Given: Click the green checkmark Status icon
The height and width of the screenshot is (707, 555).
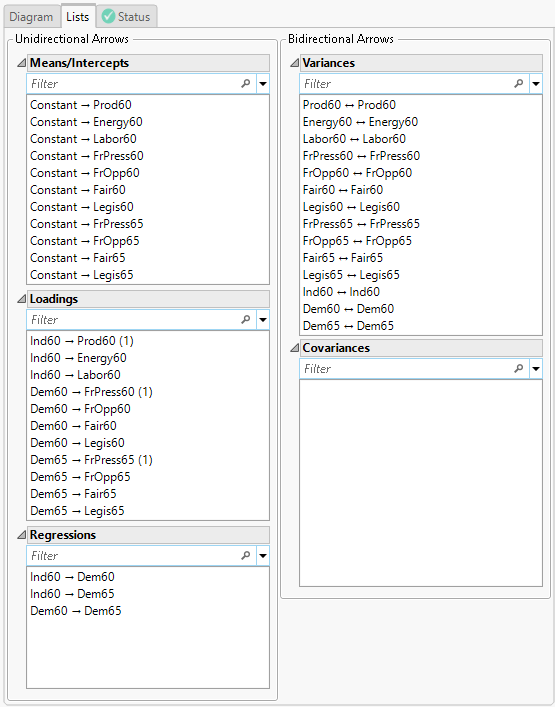Looking at the screenshot, I should [x=108, y=17].
